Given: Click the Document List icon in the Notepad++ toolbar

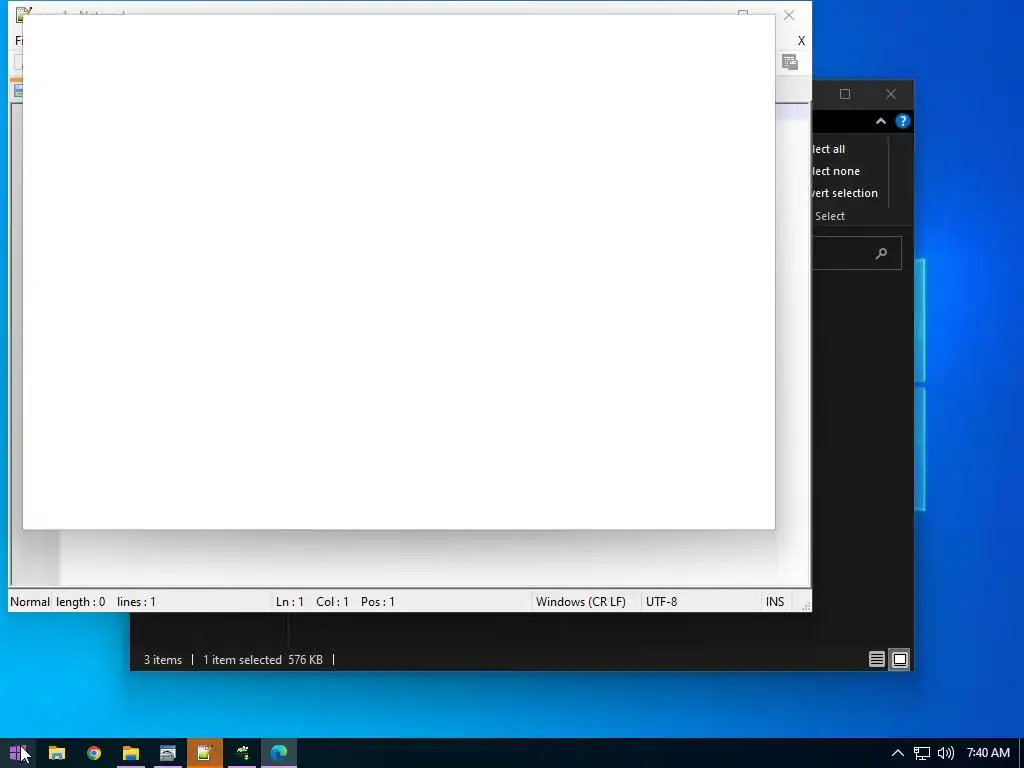Looking at the screenshot, I should click(790, 62).
